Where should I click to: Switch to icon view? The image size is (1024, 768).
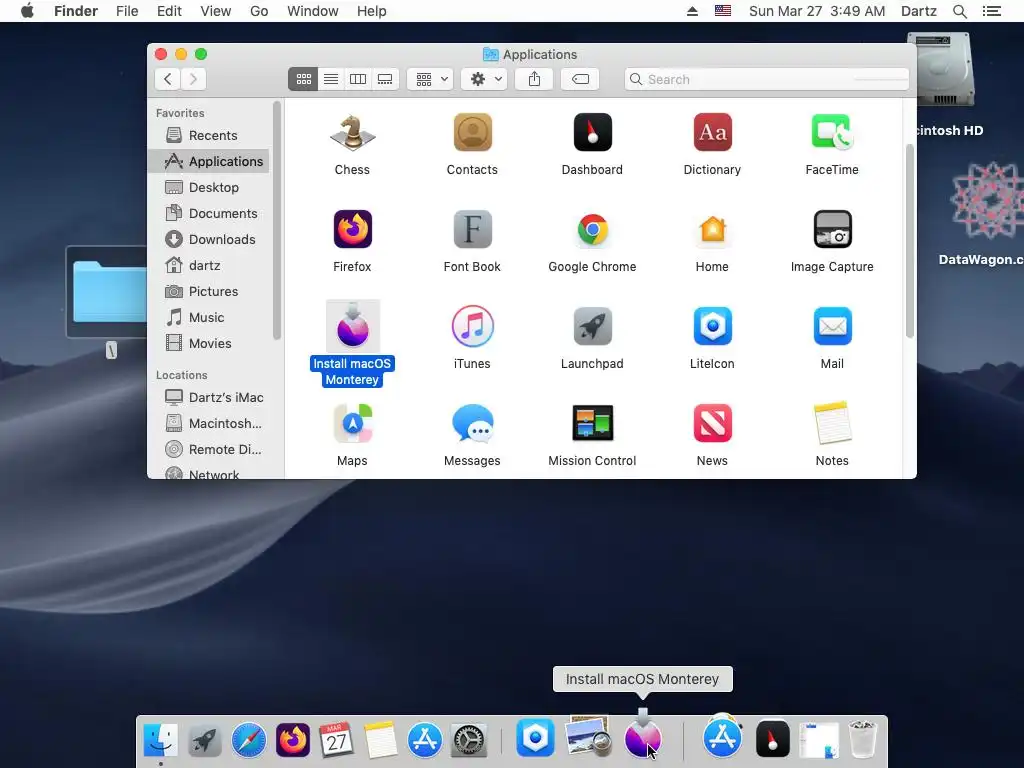point(303,79)
